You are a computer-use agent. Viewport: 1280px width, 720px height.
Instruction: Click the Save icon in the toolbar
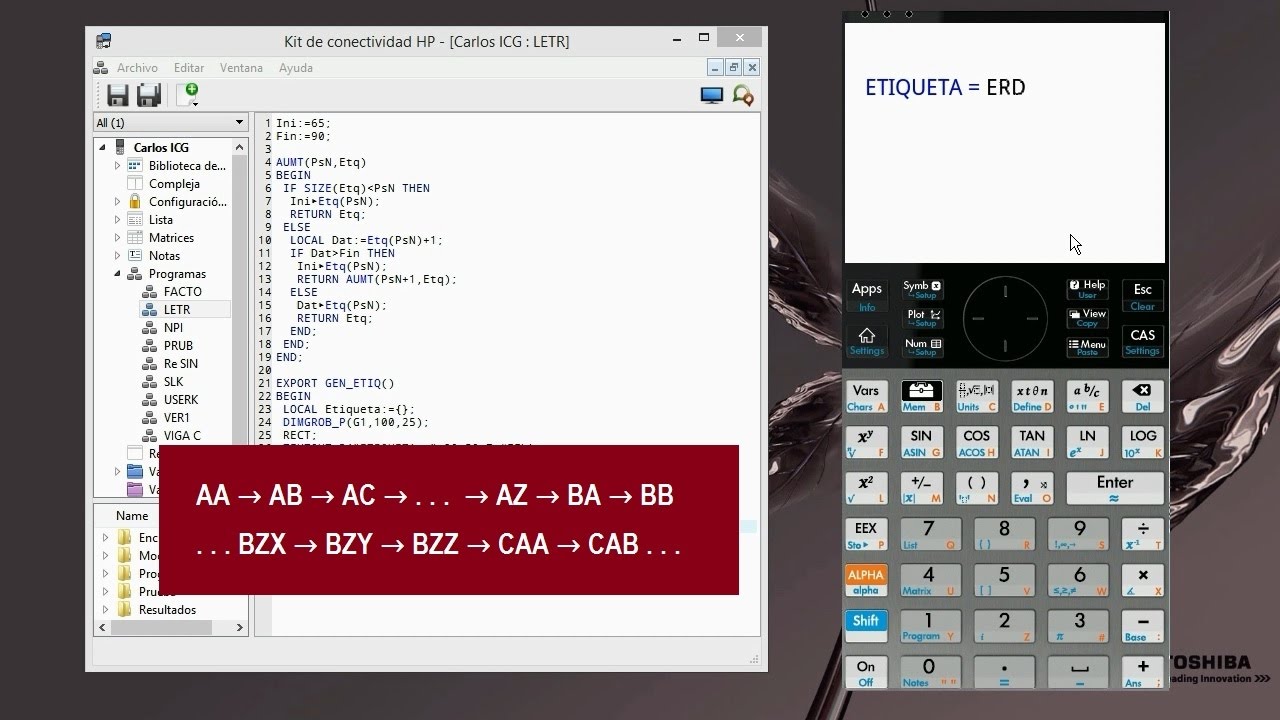[118, 95]
